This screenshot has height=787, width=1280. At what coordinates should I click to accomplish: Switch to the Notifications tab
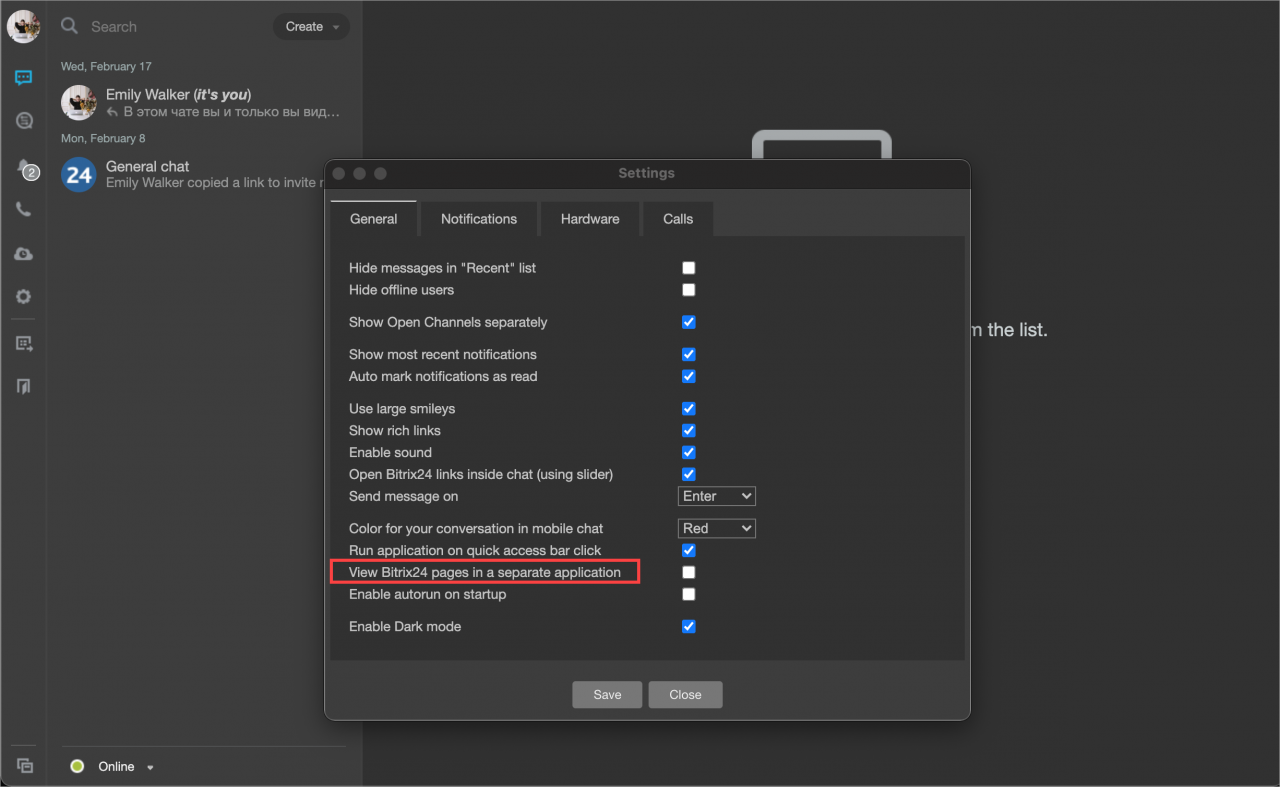[479, 218]
